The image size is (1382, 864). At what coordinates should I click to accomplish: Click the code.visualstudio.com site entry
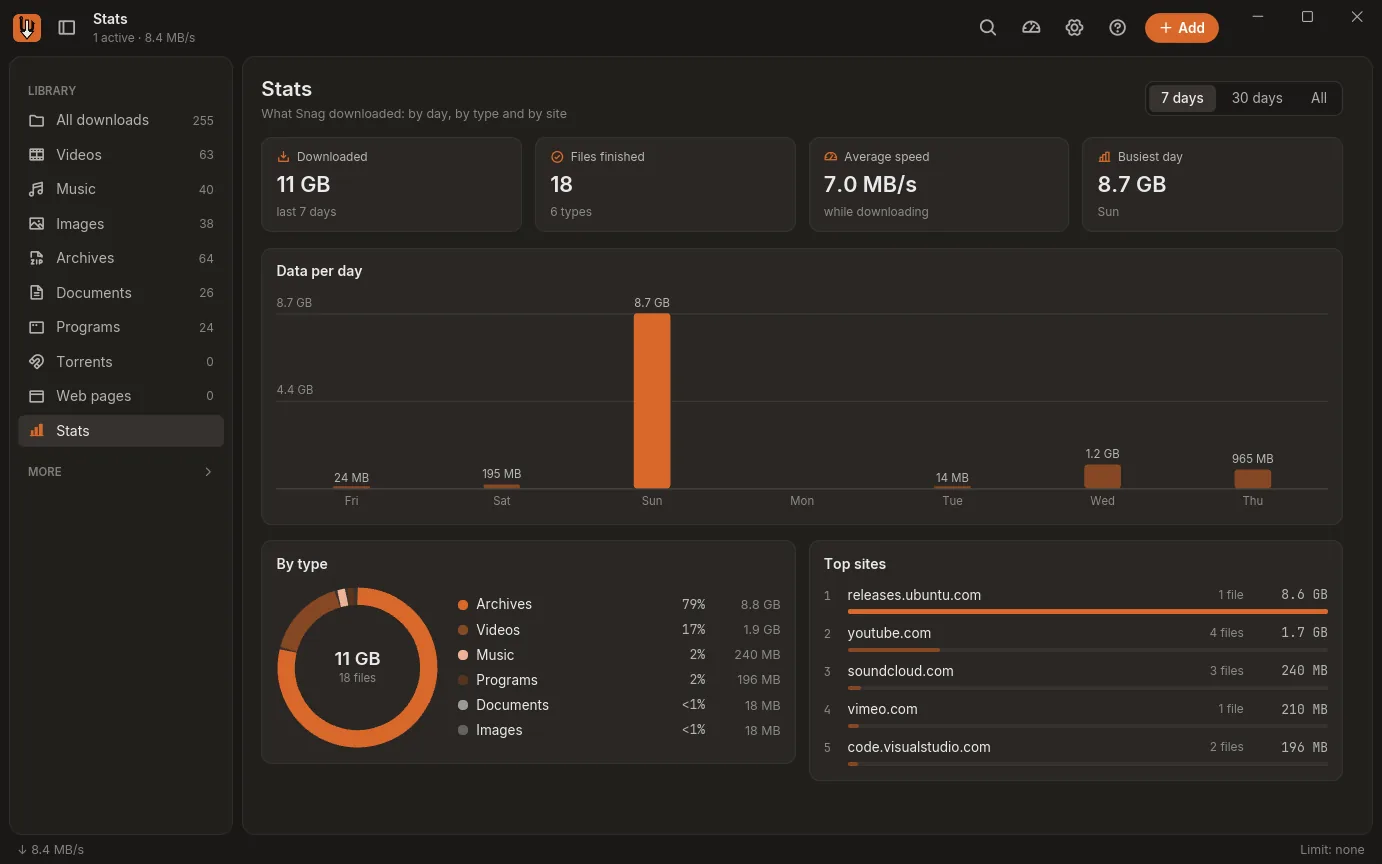(x=1076, y=751)
